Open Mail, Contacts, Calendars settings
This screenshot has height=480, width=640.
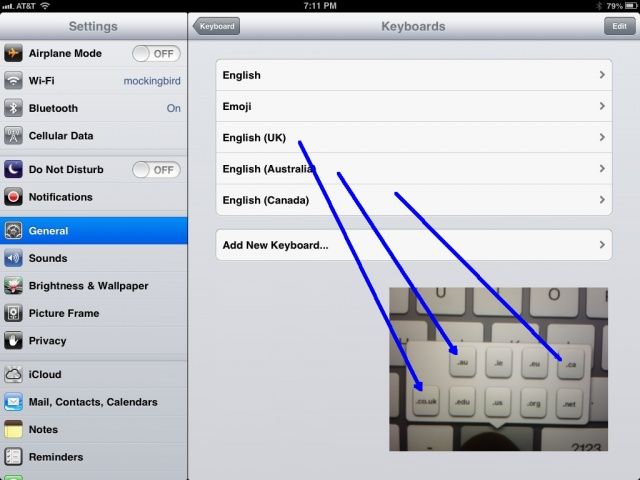[x=93, y=402]
